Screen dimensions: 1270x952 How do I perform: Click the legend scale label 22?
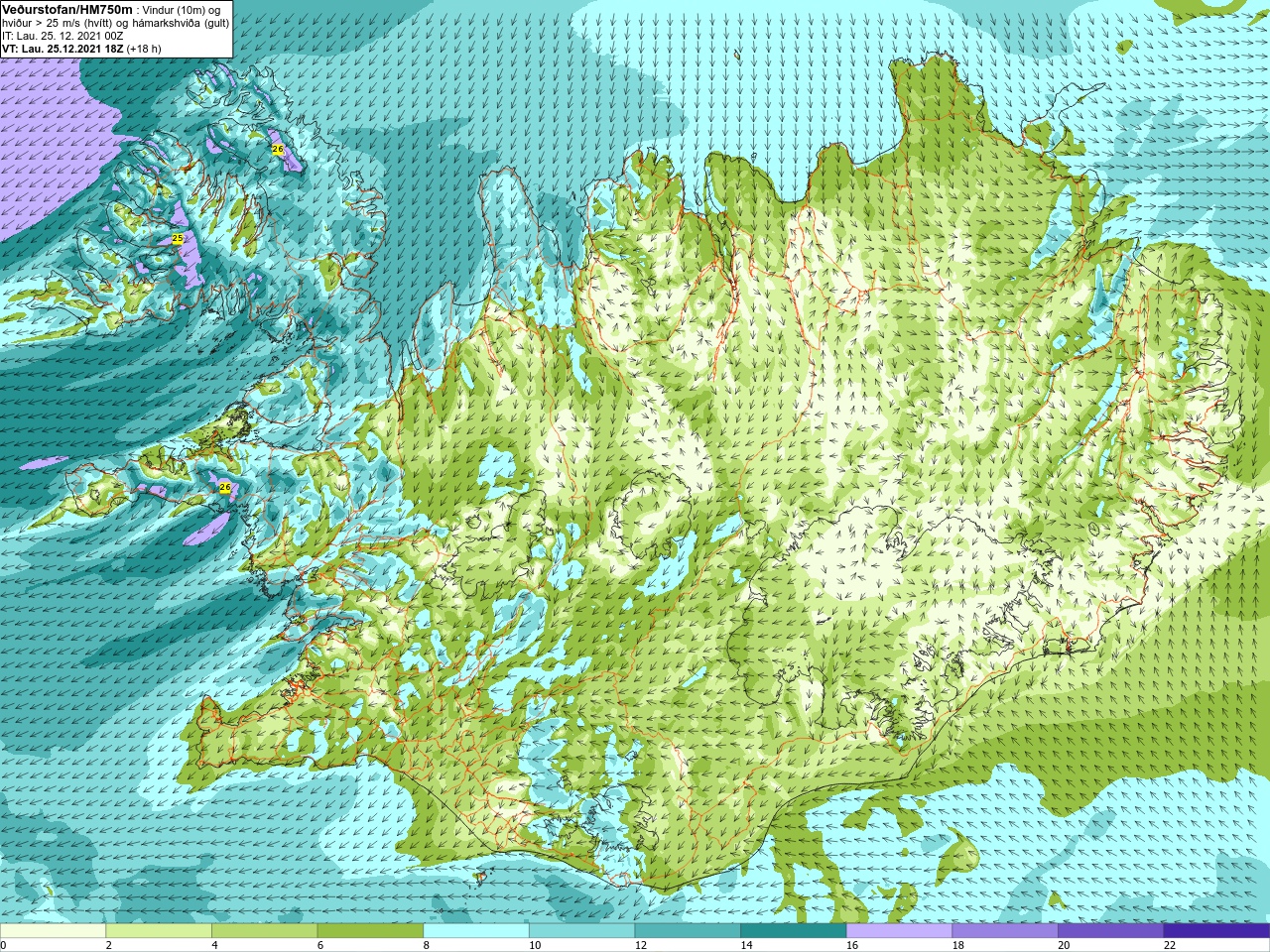tap(1170, 945)
